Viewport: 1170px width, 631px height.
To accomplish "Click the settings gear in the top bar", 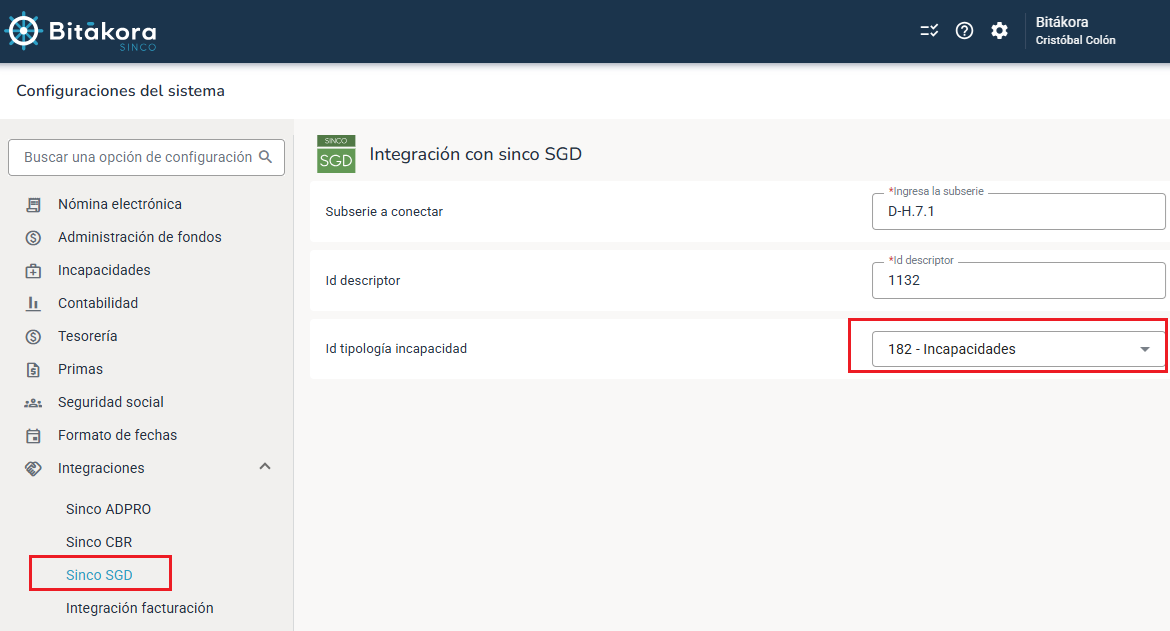I will tap(999, 31).
